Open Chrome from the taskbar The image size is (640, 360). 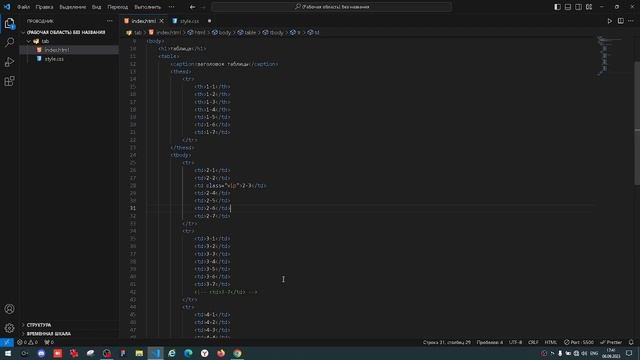pos(237,353)
